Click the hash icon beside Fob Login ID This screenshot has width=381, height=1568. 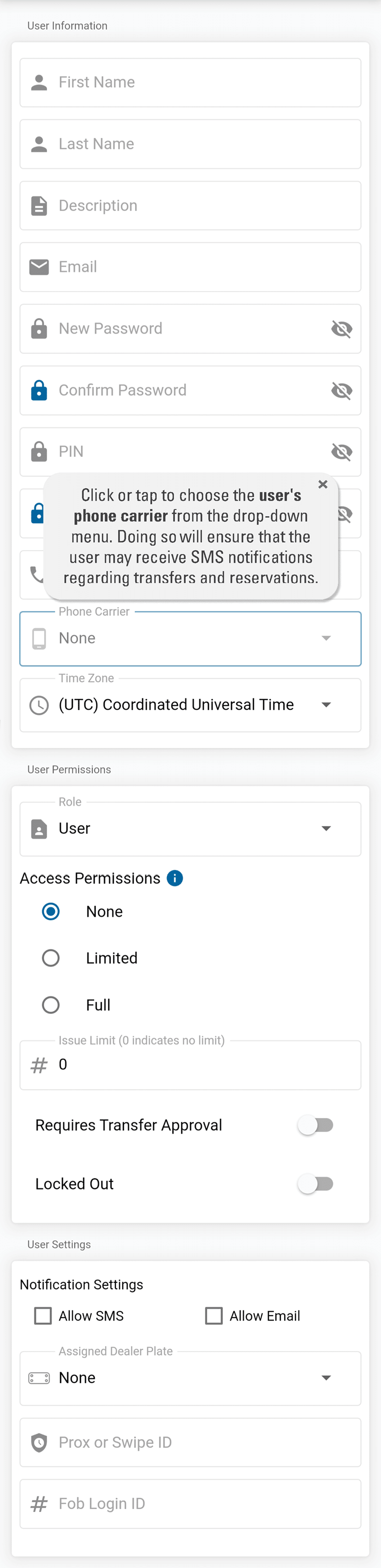[39, 1504]
